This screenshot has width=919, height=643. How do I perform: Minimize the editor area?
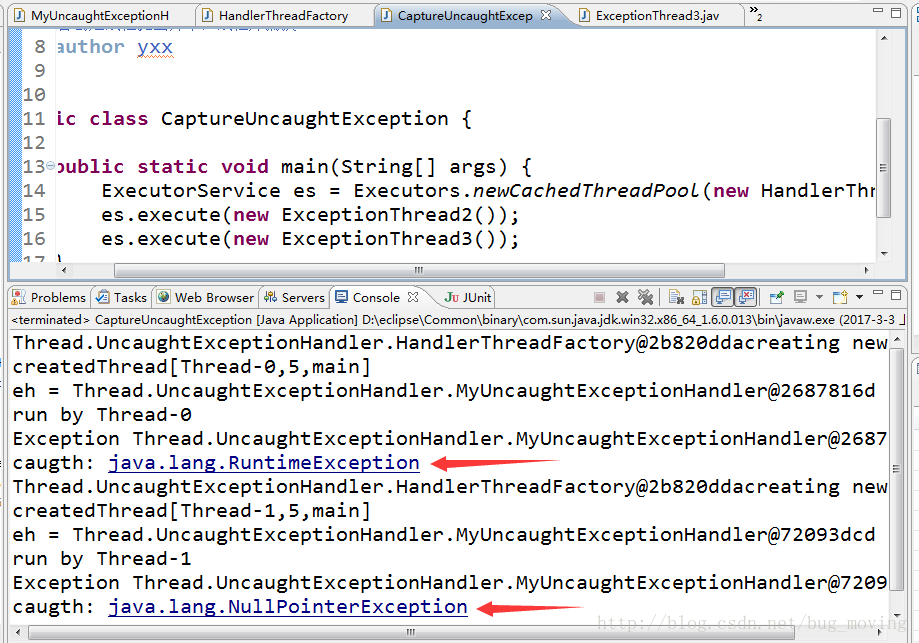coord(877,11)
